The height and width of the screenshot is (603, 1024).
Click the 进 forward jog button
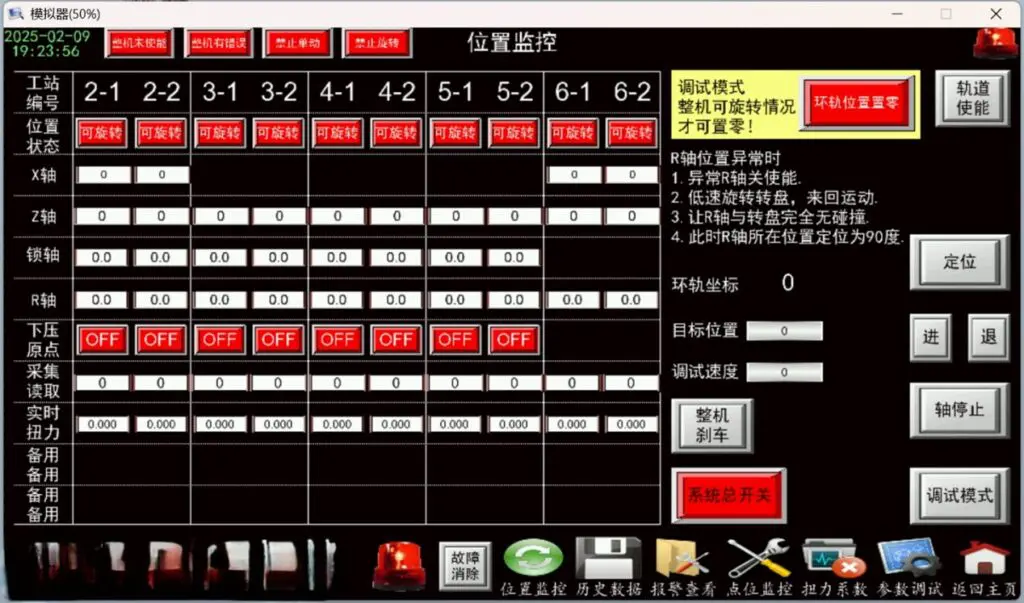(x=930, y=338)
